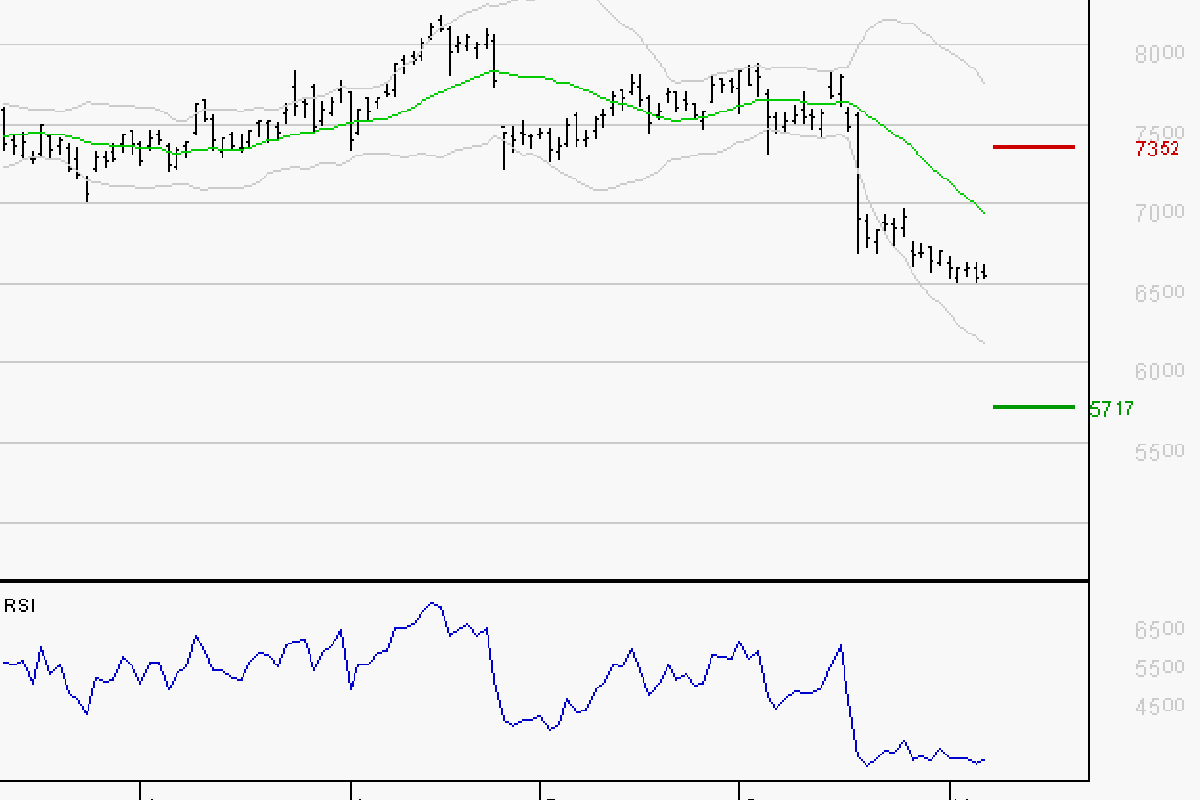
Task: Click the highest peak of blue RSI line
Action: [x=432, y=603]
